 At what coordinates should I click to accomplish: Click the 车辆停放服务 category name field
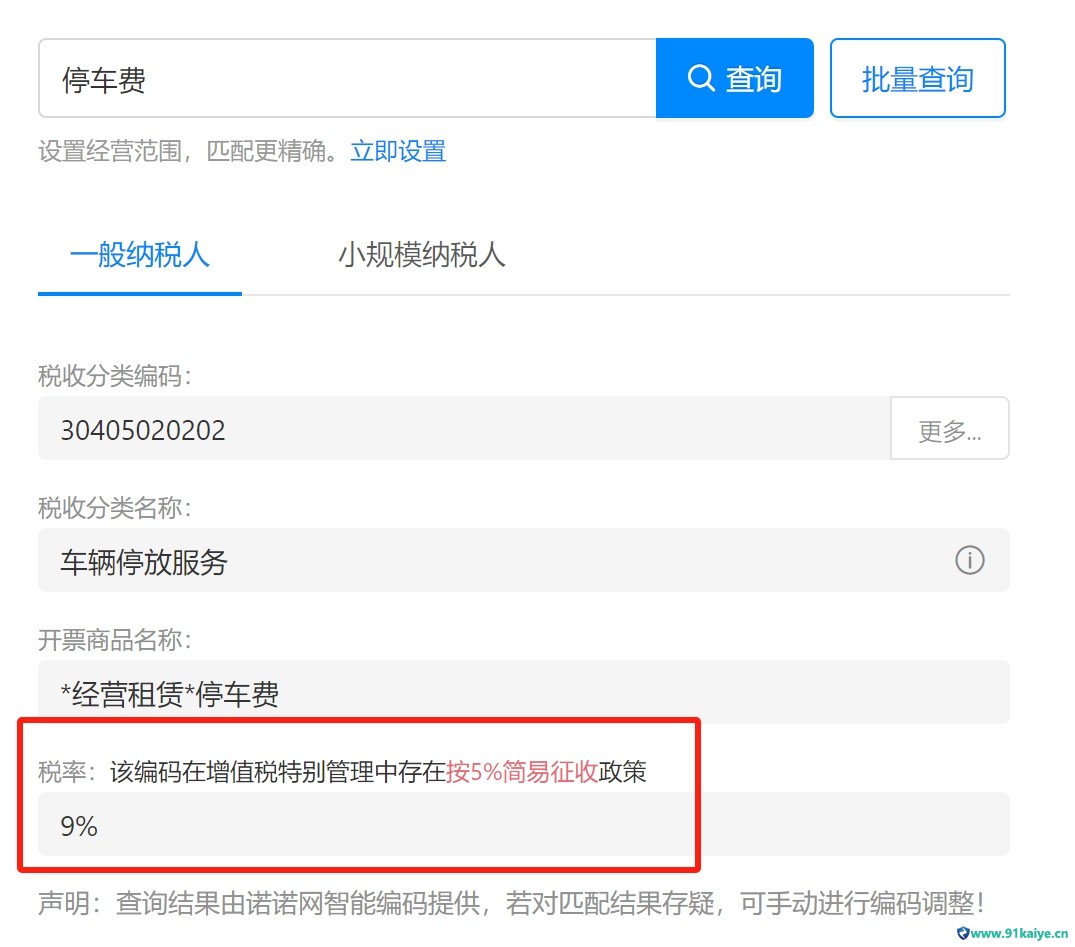click(x=480, y=561)
